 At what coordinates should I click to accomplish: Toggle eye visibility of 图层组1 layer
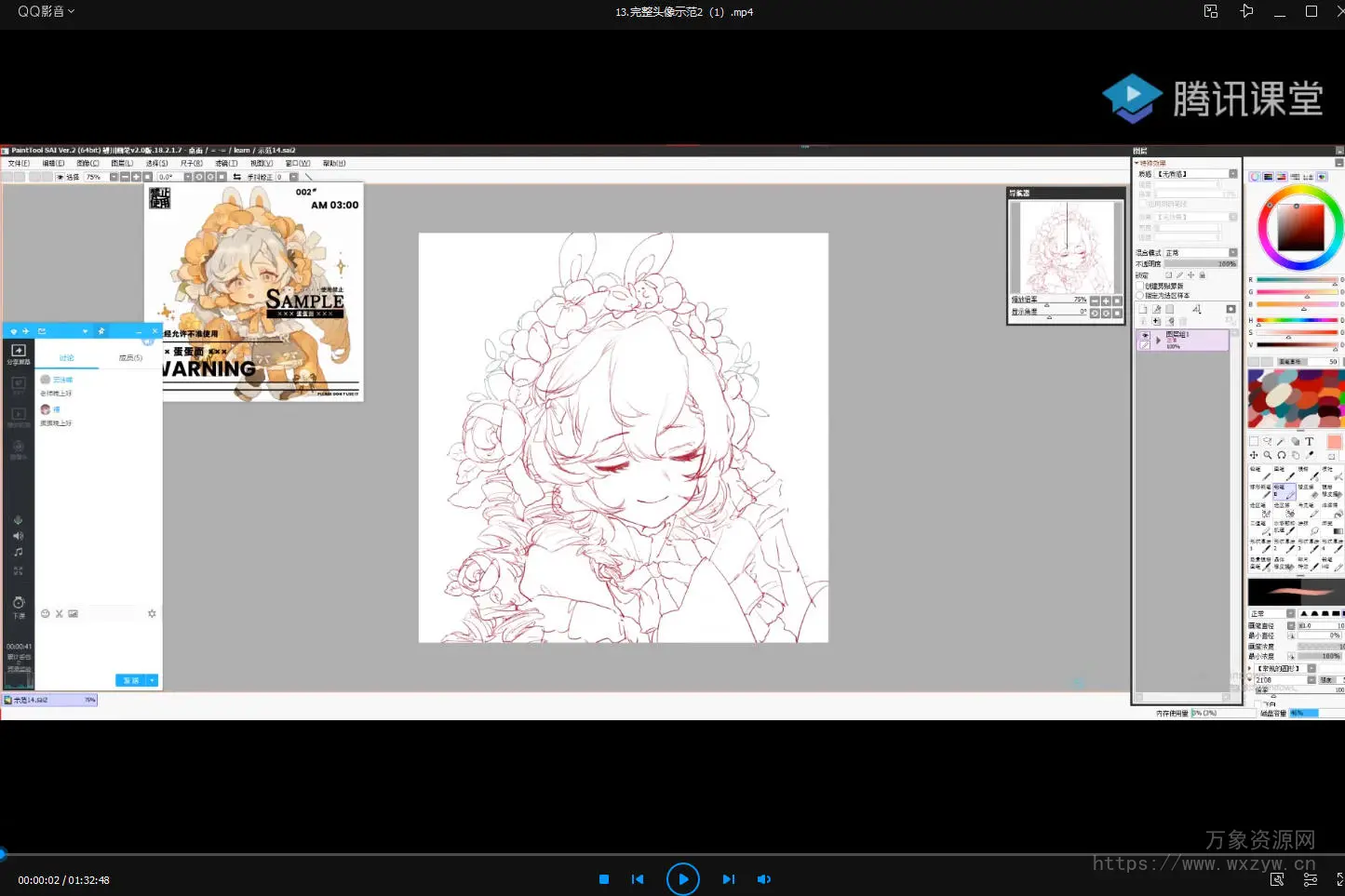1145,336
